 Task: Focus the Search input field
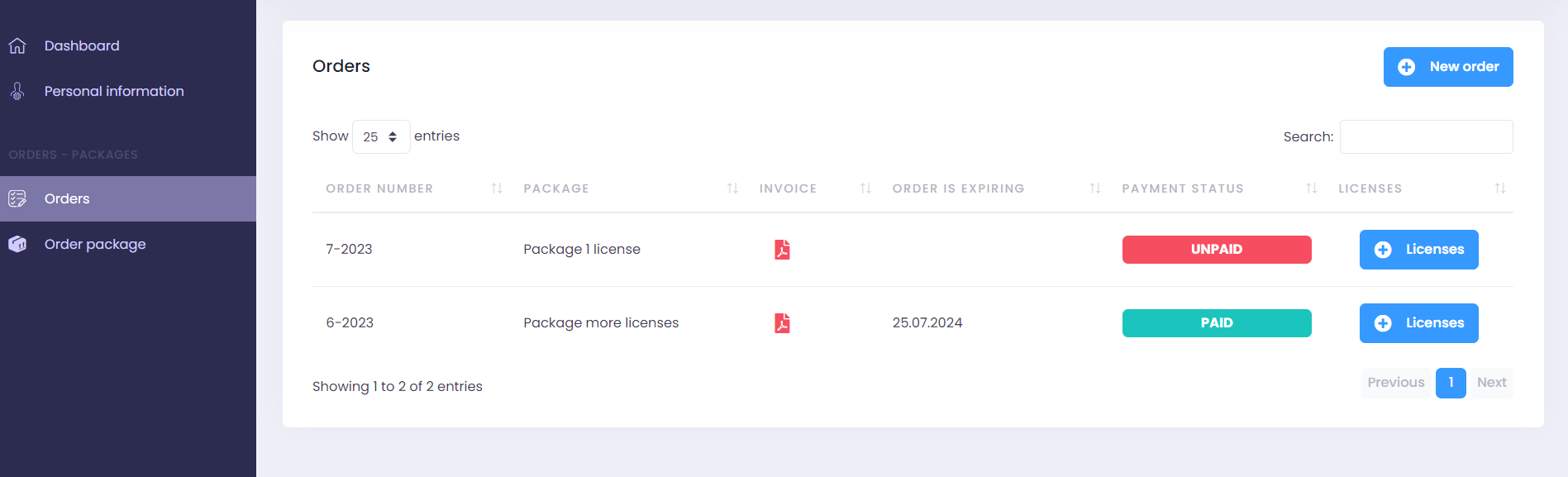click(1426, 136)
